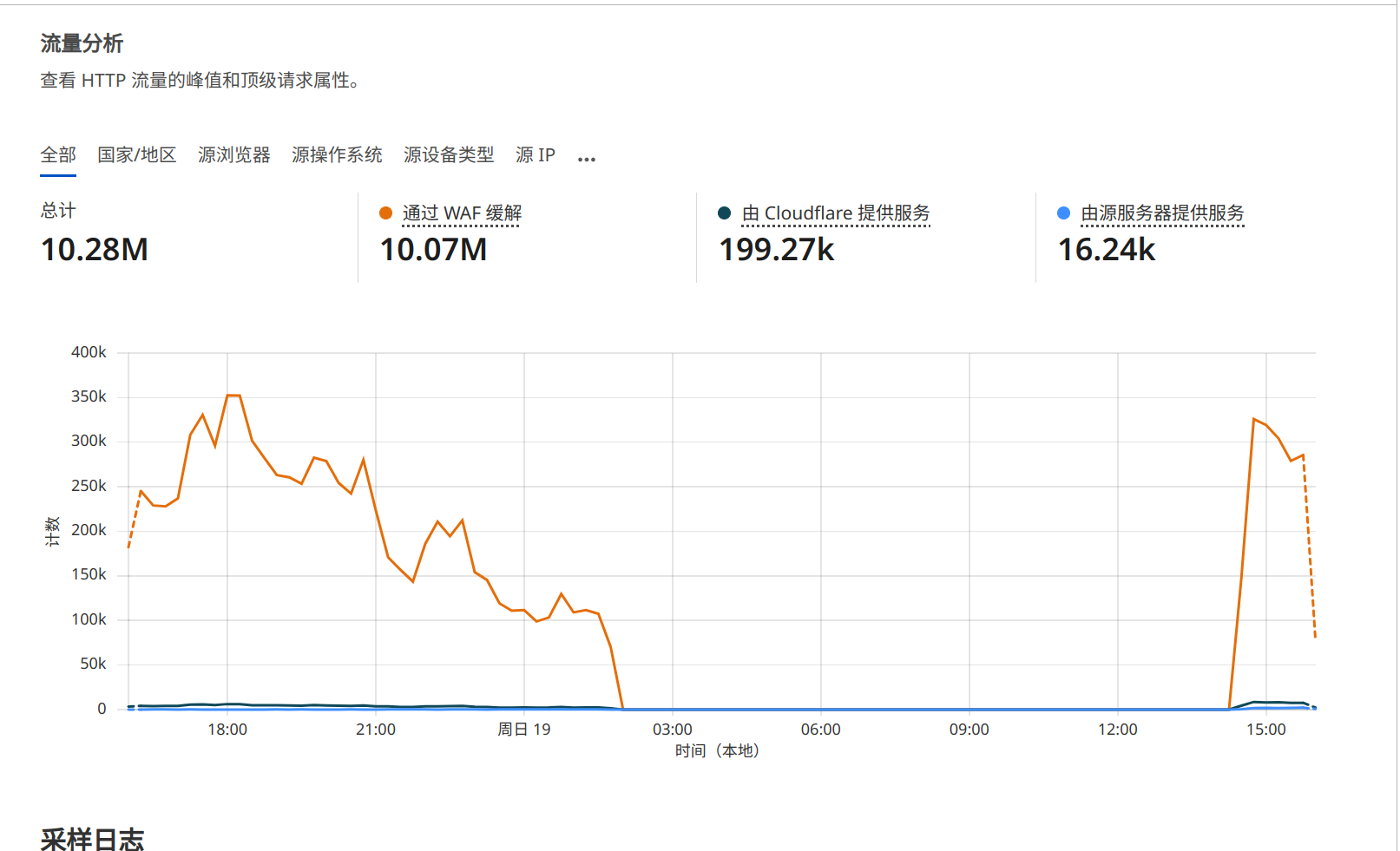
Task: Click the 15:00 time axis label
Action: (1265, 730)
